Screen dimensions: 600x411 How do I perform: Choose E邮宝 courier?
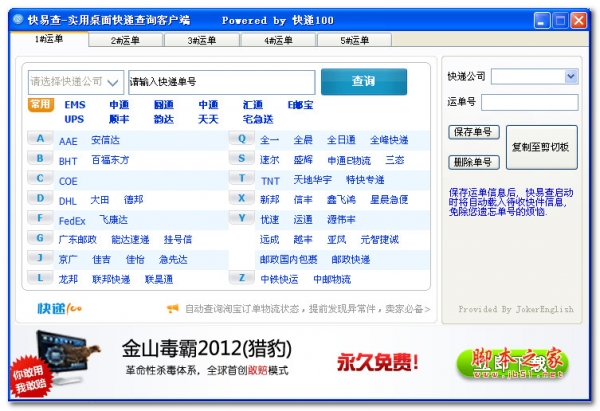[300, 105]
